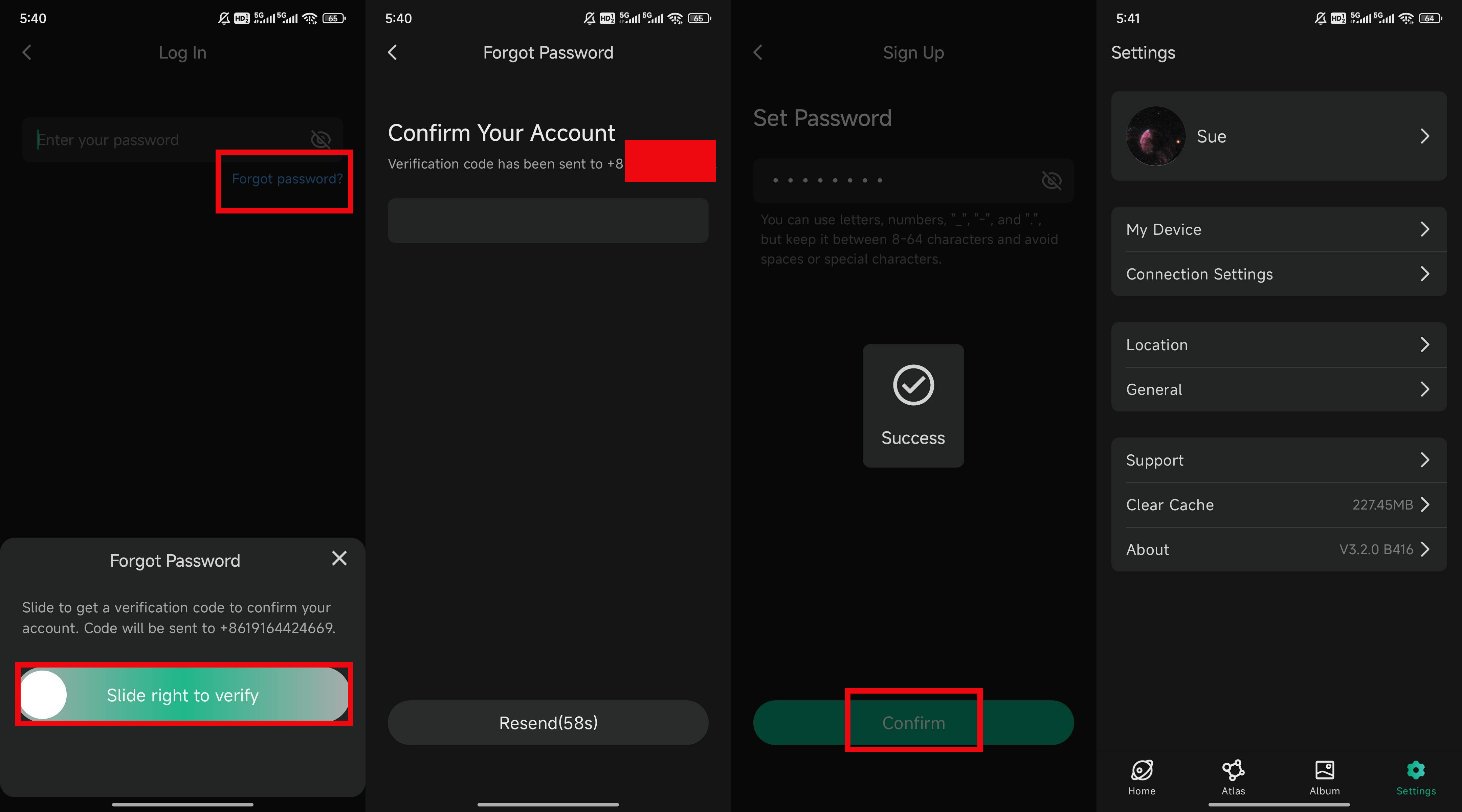Expand the My Device row chevron
This screenshot has width=1462, height=812.
(x=1424, y=229)
